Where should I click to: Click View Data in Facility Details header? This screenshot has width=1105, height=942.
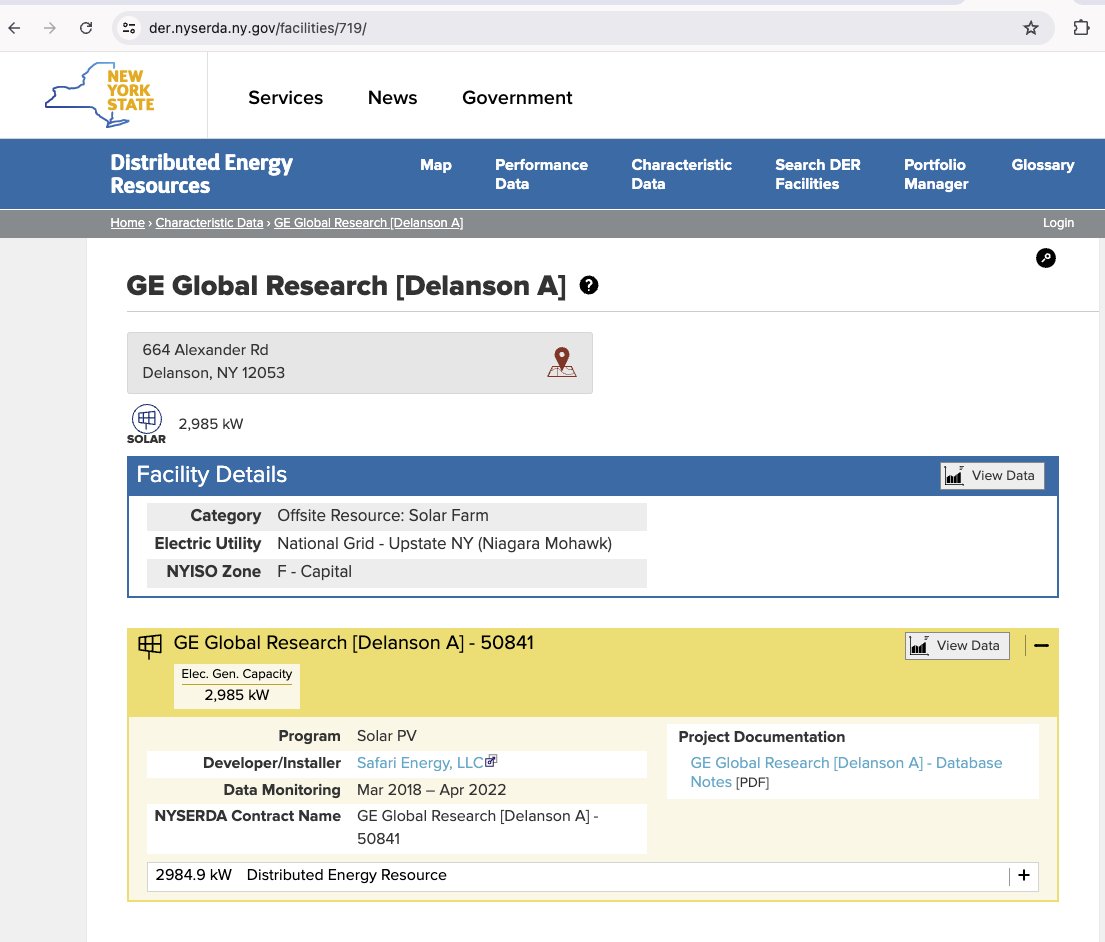coord(992,476)
